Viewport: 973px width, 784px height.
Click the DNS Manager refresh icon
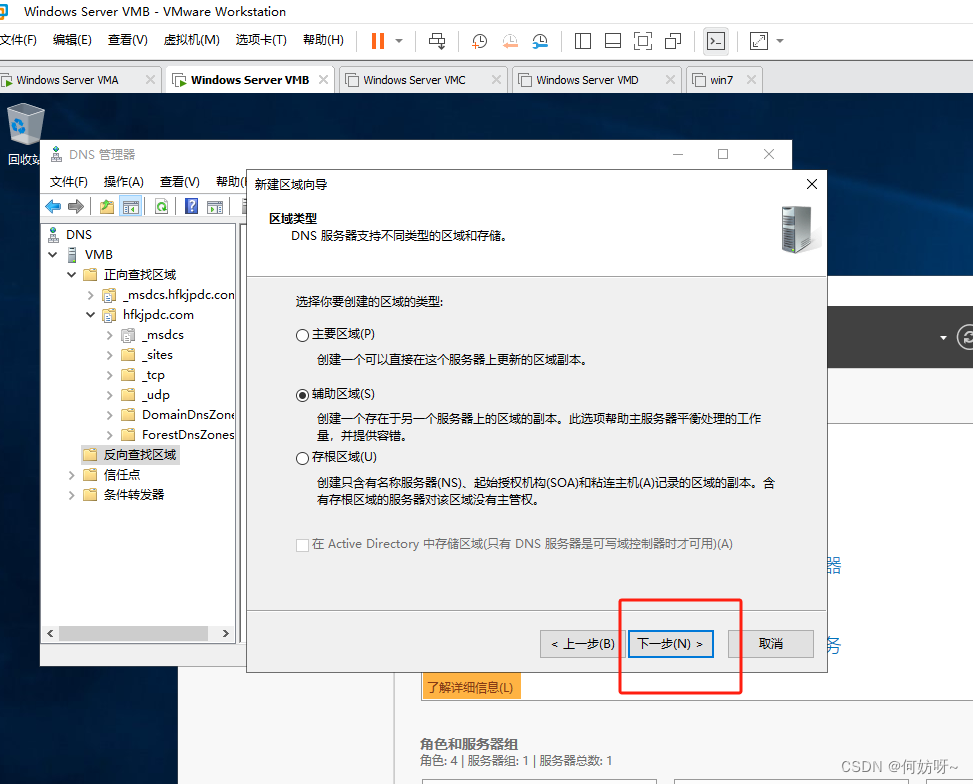pyautogui.click(x=160, y=207)
